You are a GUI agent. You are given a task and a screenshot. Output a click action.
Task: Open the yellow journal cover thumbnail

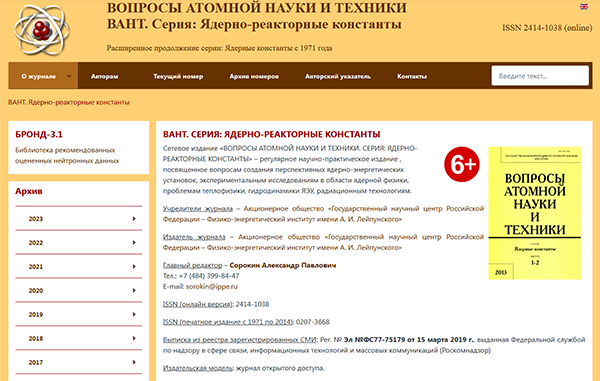tap(535, 213)
